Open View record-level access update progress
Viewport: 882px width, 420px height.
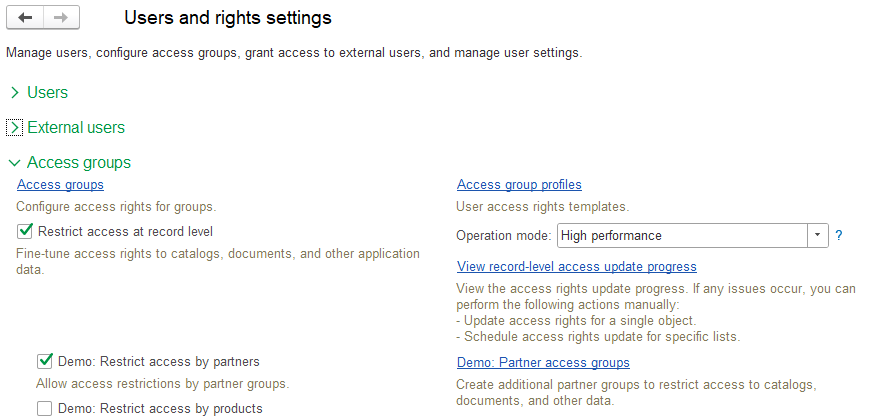click(576, 267)
